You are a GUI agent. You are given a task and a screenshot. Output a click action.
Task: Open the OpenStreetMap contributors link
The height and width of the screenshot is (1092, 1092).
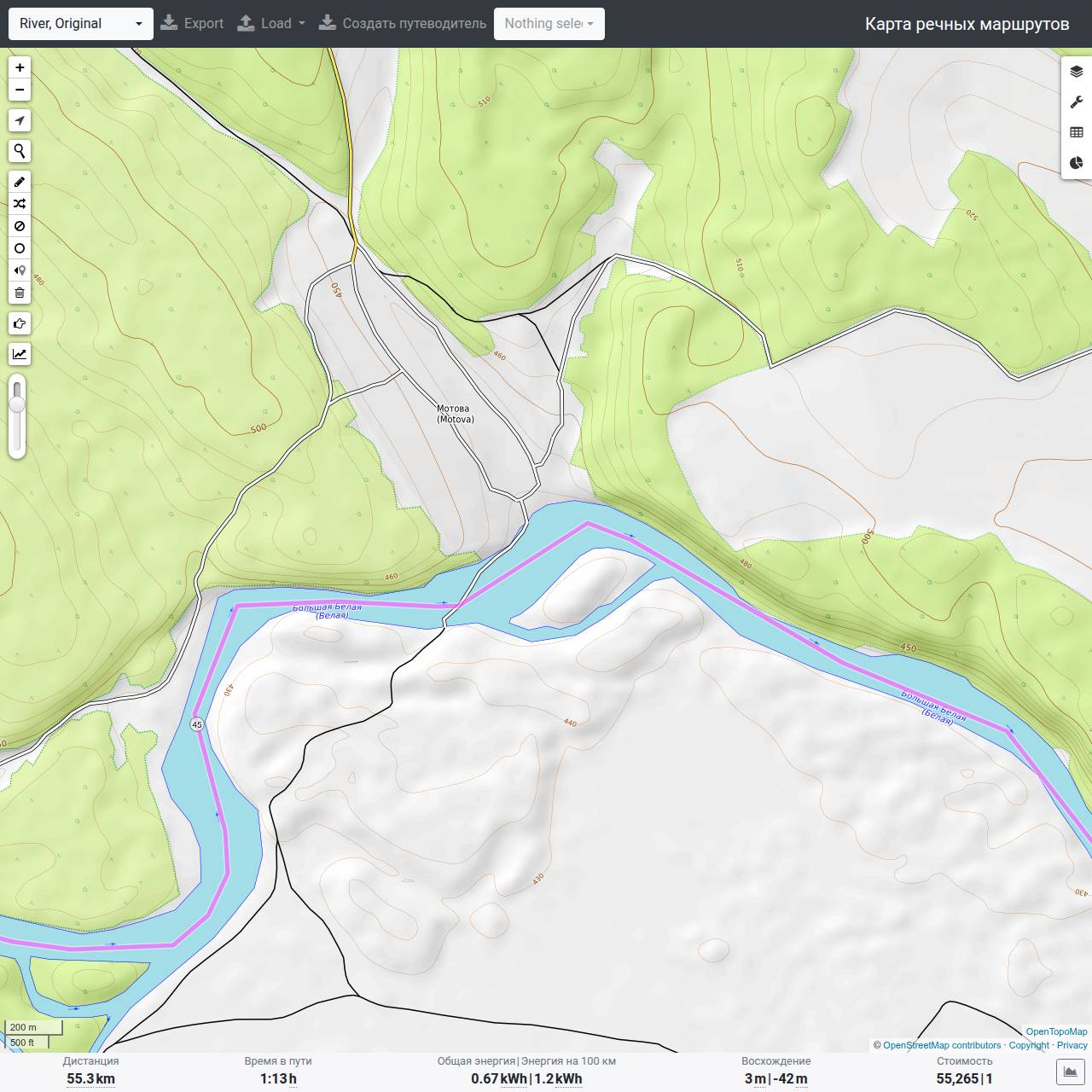[x=942, y=1045]
